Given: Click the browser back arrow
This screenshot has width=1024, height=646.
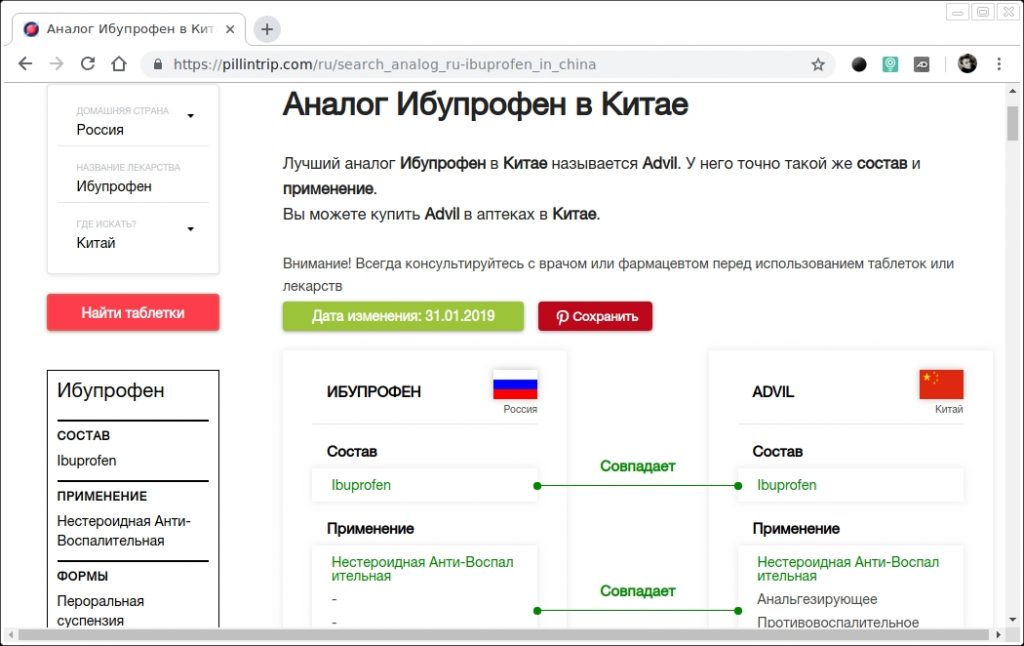Looking at the screenshot, I should point(25,64).
